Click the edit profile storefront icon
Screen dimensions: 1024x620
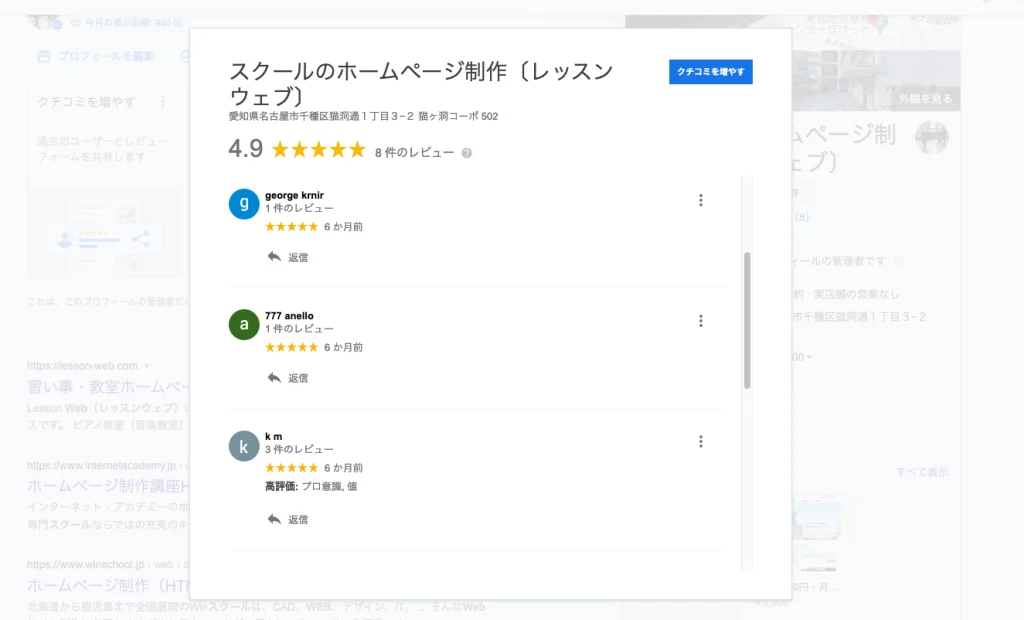pyautogui.click(x=44, y=56)
